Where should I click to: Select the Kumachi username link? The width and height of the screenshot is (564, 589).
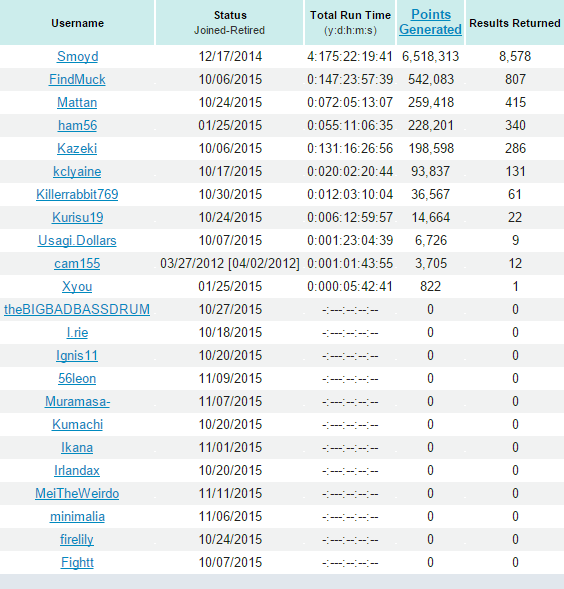(77, 424)
